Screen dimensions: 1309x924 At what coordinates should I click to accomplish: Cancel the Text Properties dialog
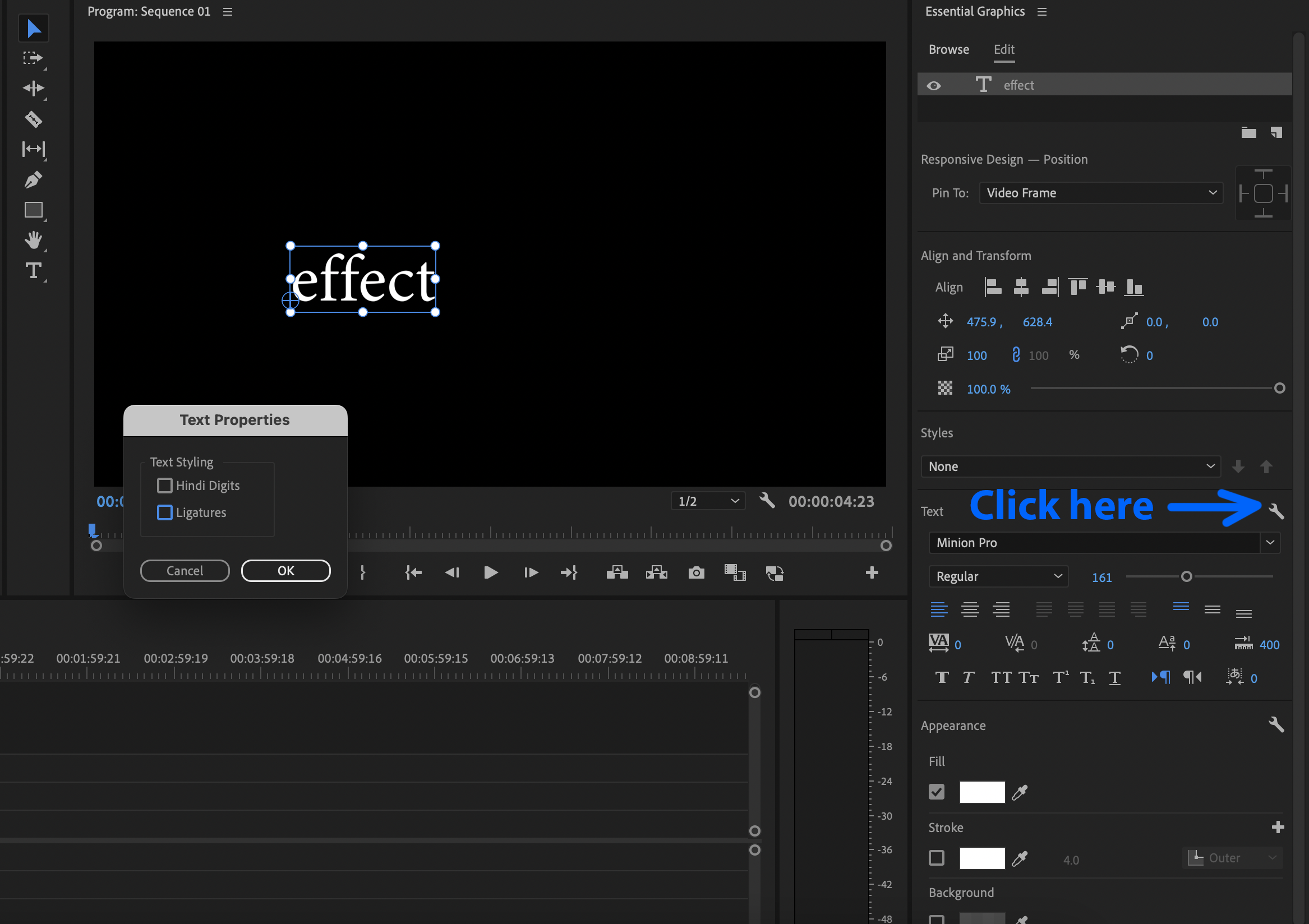click(185, 571)
